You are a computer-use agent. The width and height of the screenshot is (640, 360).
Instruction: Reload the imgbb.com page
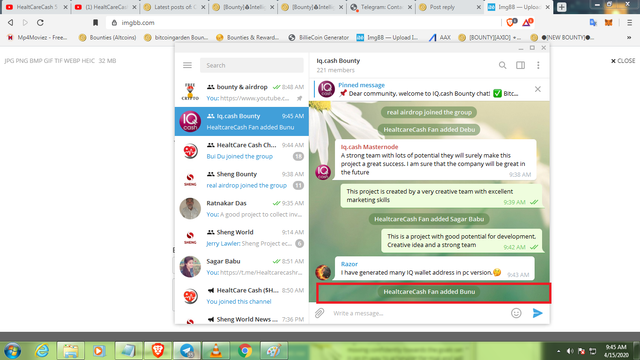coord(40,22)
